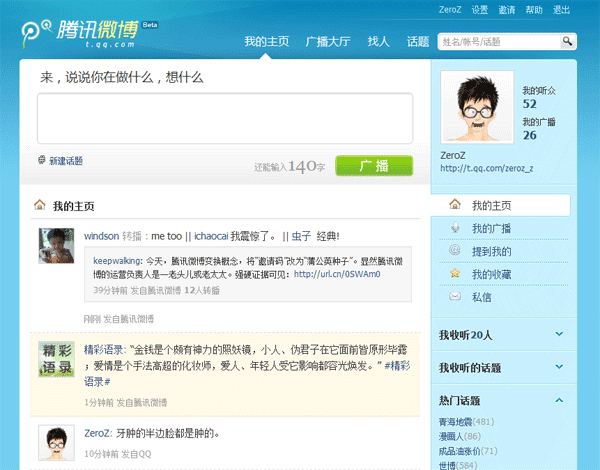Screen dimensions: 600x470
Task: Open 话题 navigation tab
Action: pyautogui.click(x=418, y=41)
